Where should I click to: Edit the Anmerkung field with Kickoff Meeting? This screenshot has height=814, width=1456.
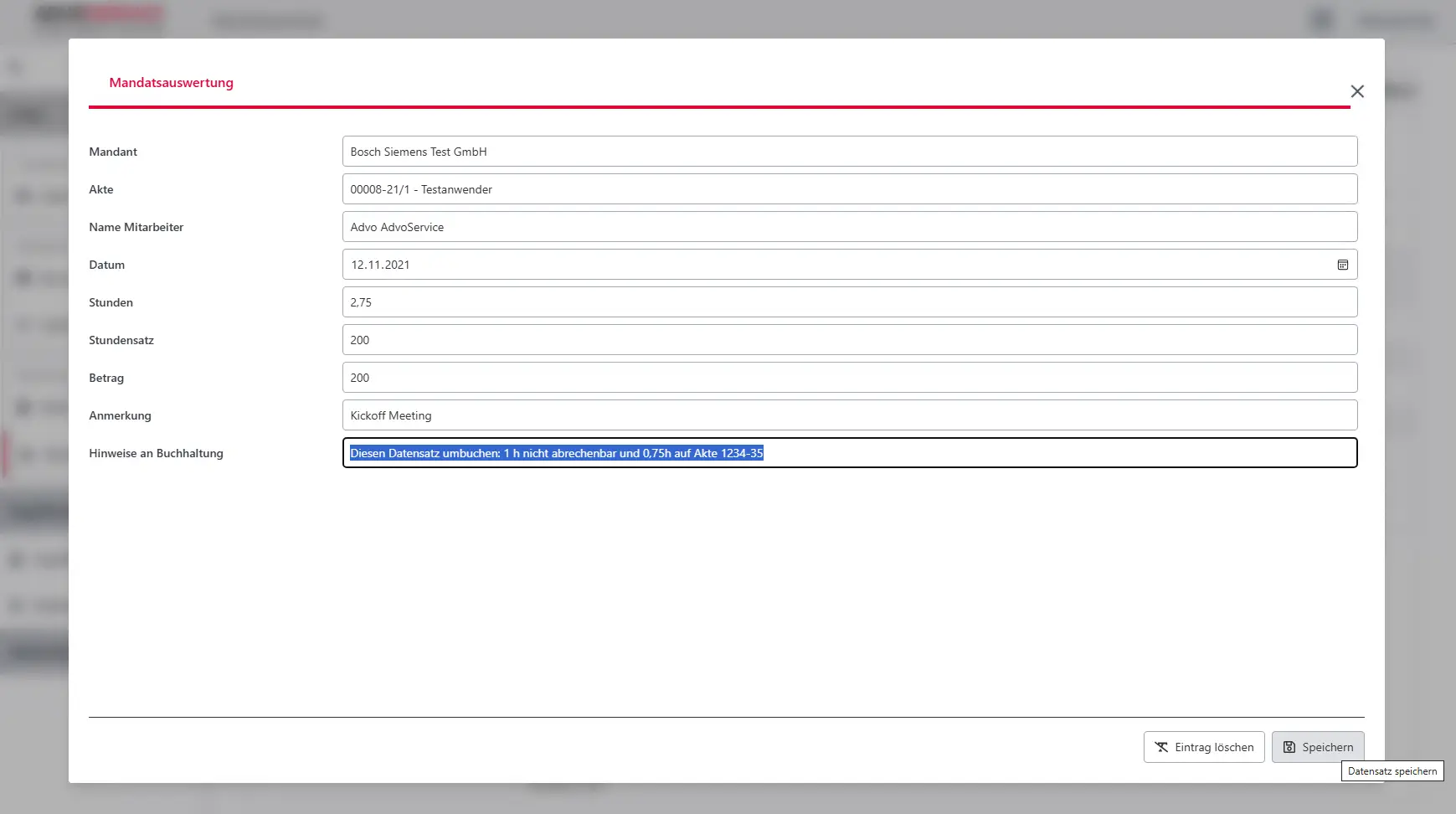[x=849, y=415]
